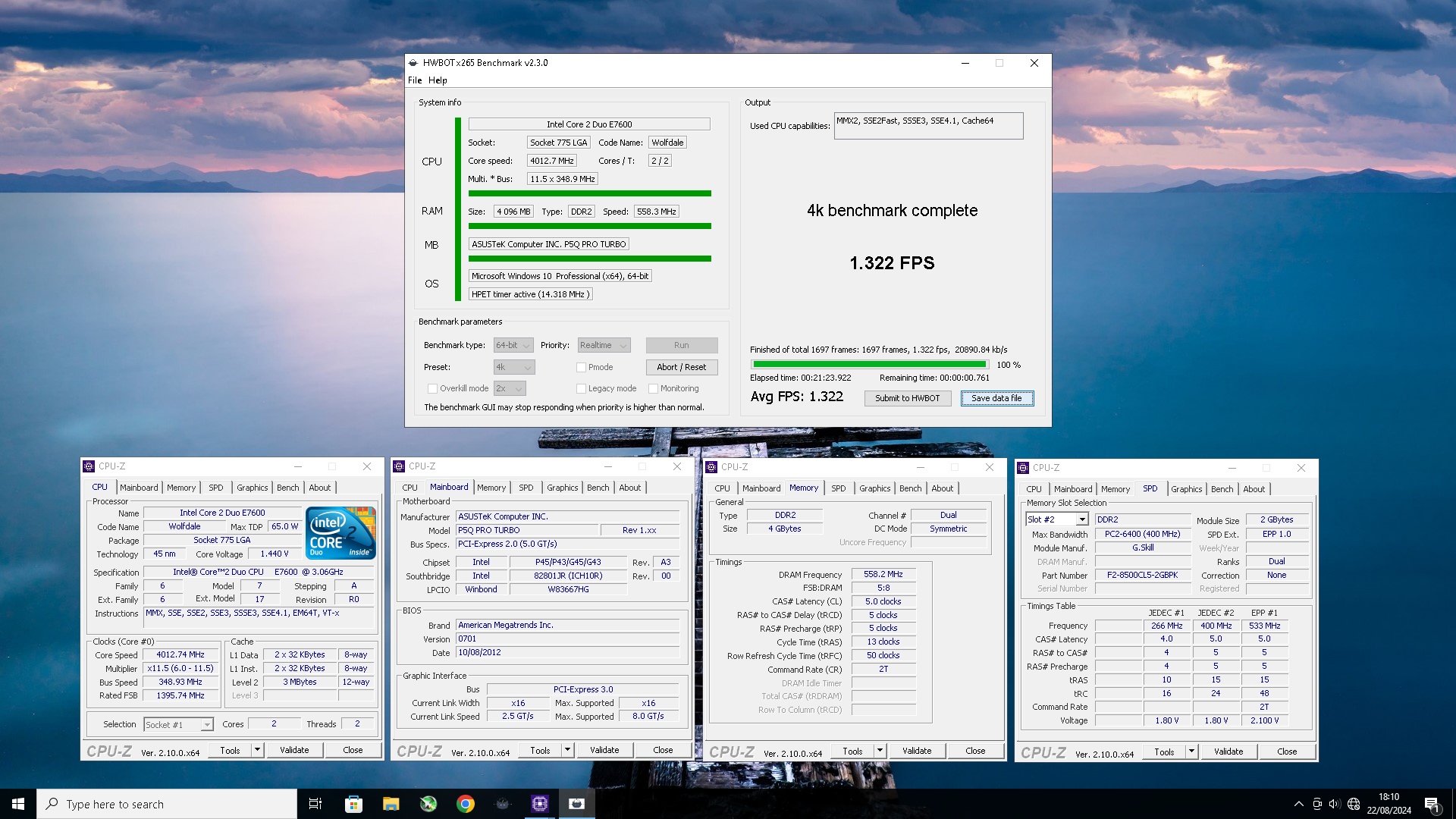The image size is (1456, 819).
Task: Click the Used CPU capabilities text box
Action: coord(929,126)
